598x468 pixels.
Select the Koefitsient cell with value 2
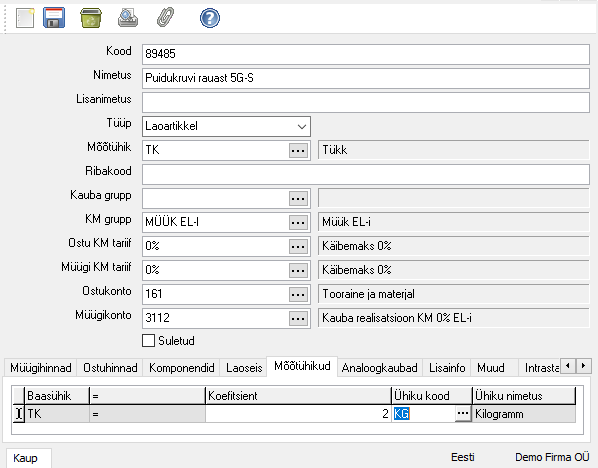(298, 414)
